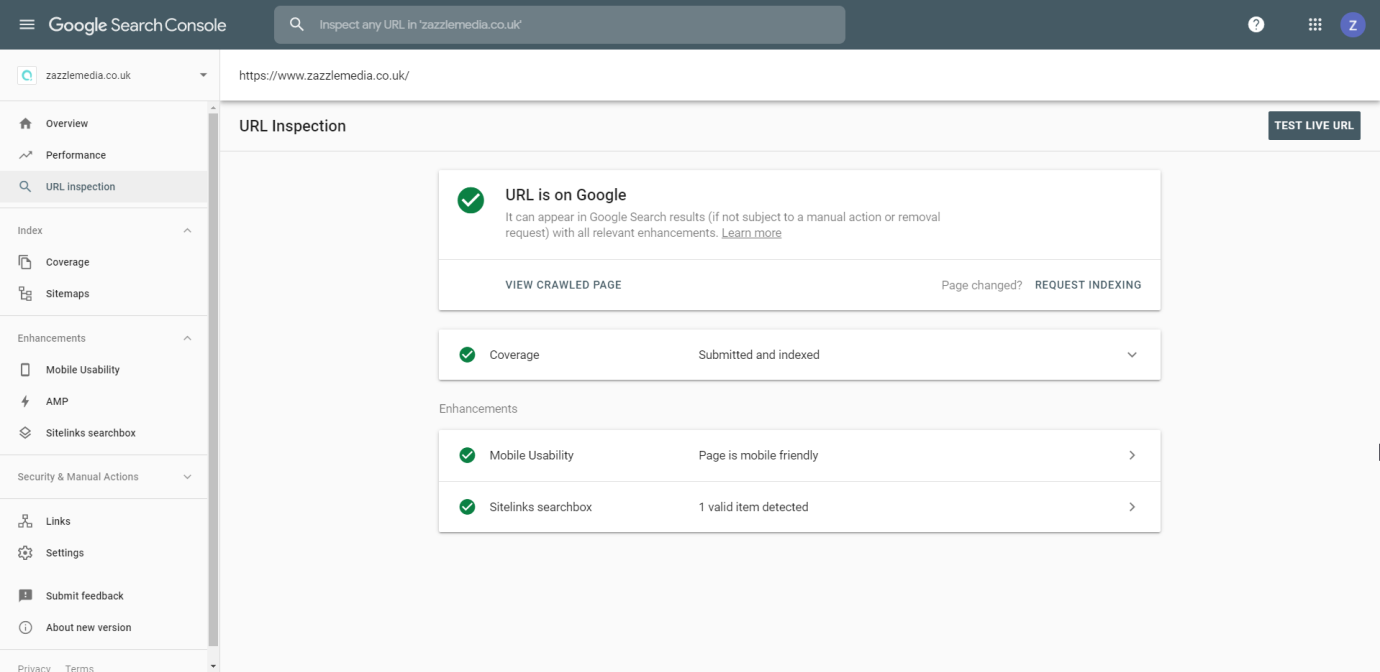Open the hamburger navigation menu
The image size is (1380, 672).
(26, 23)
